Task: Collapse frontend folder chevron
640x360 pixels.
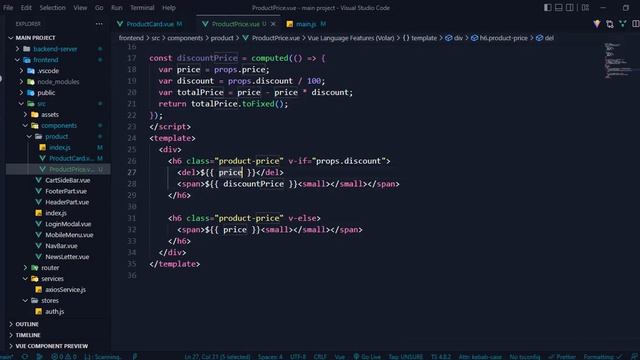Action: tap(17, 60)
